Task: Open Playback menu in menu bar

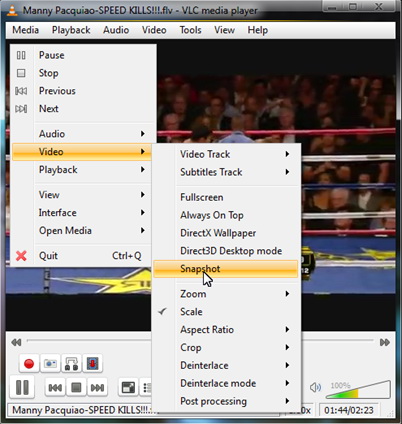Action: (71, 30)
